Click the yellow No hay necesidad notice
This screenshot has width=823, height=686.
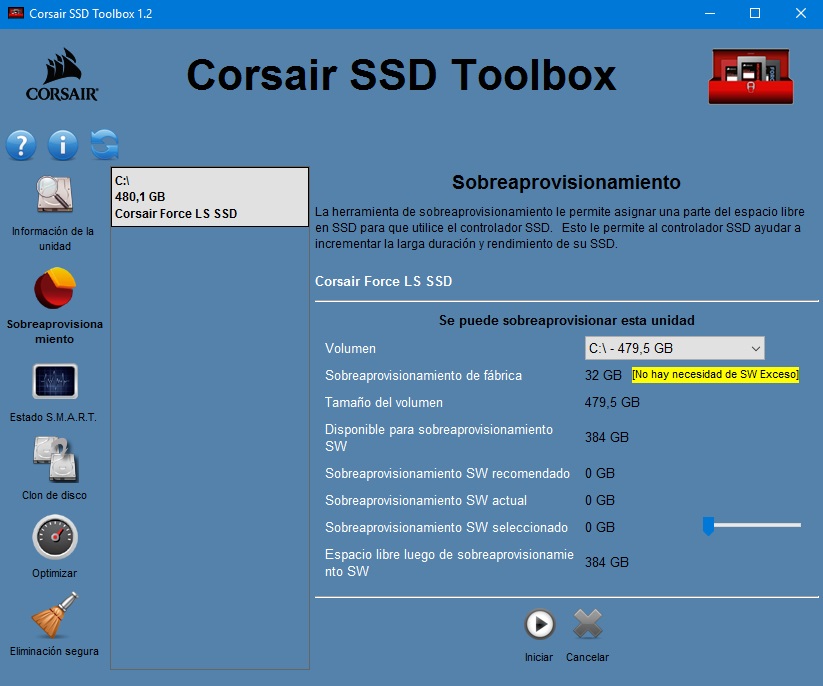click(x=715, y=375)
